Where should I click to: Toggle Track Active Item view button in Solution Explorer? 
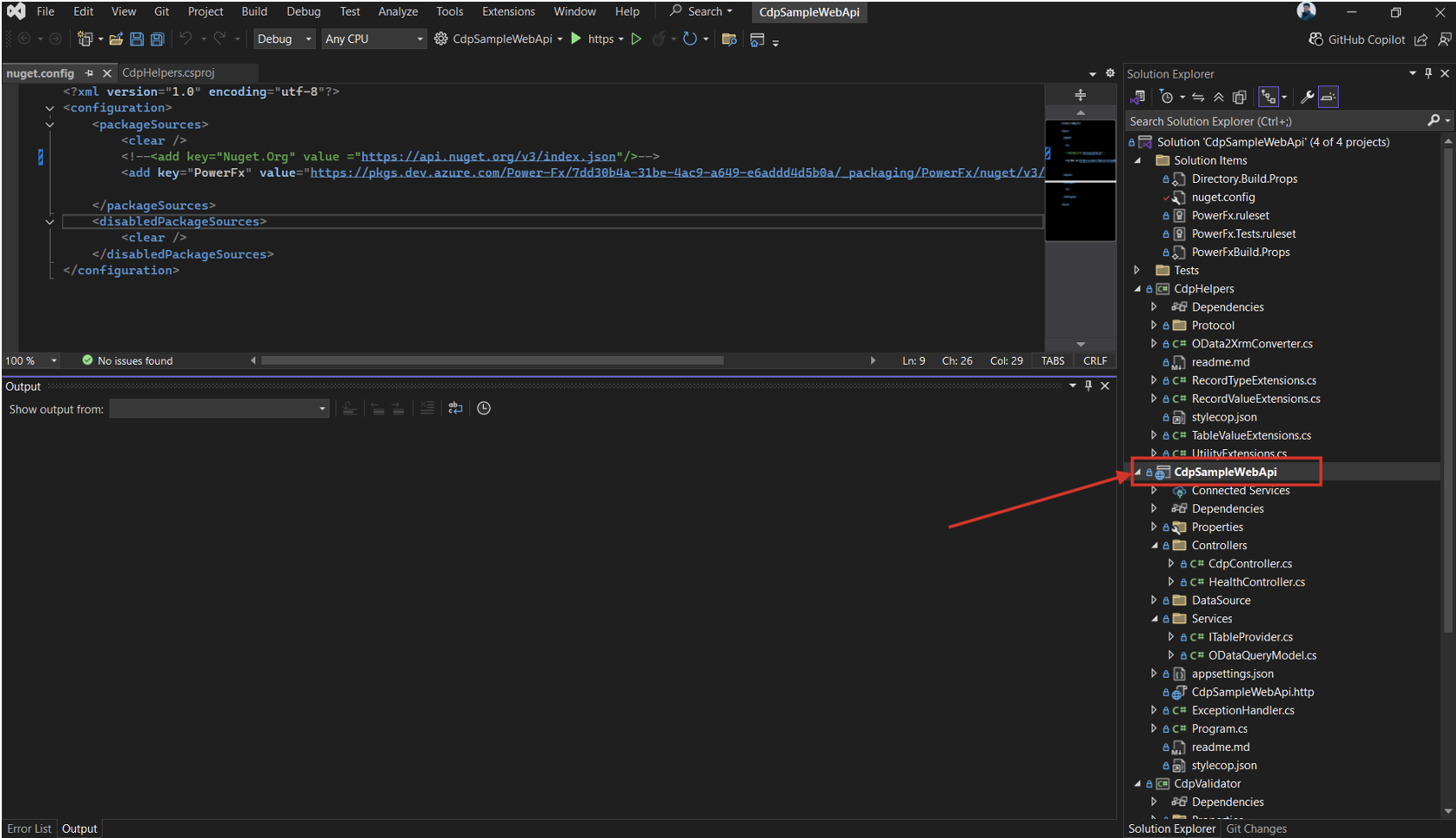(1268, 97)
